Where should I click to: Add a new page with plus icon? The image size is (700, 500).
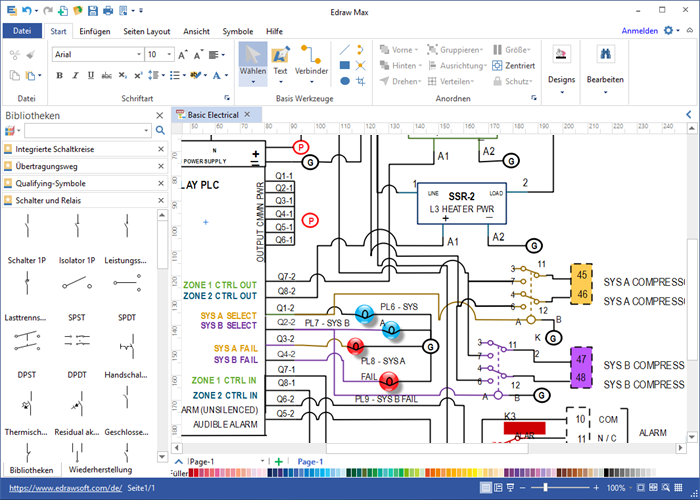click(x=278, y=462)
